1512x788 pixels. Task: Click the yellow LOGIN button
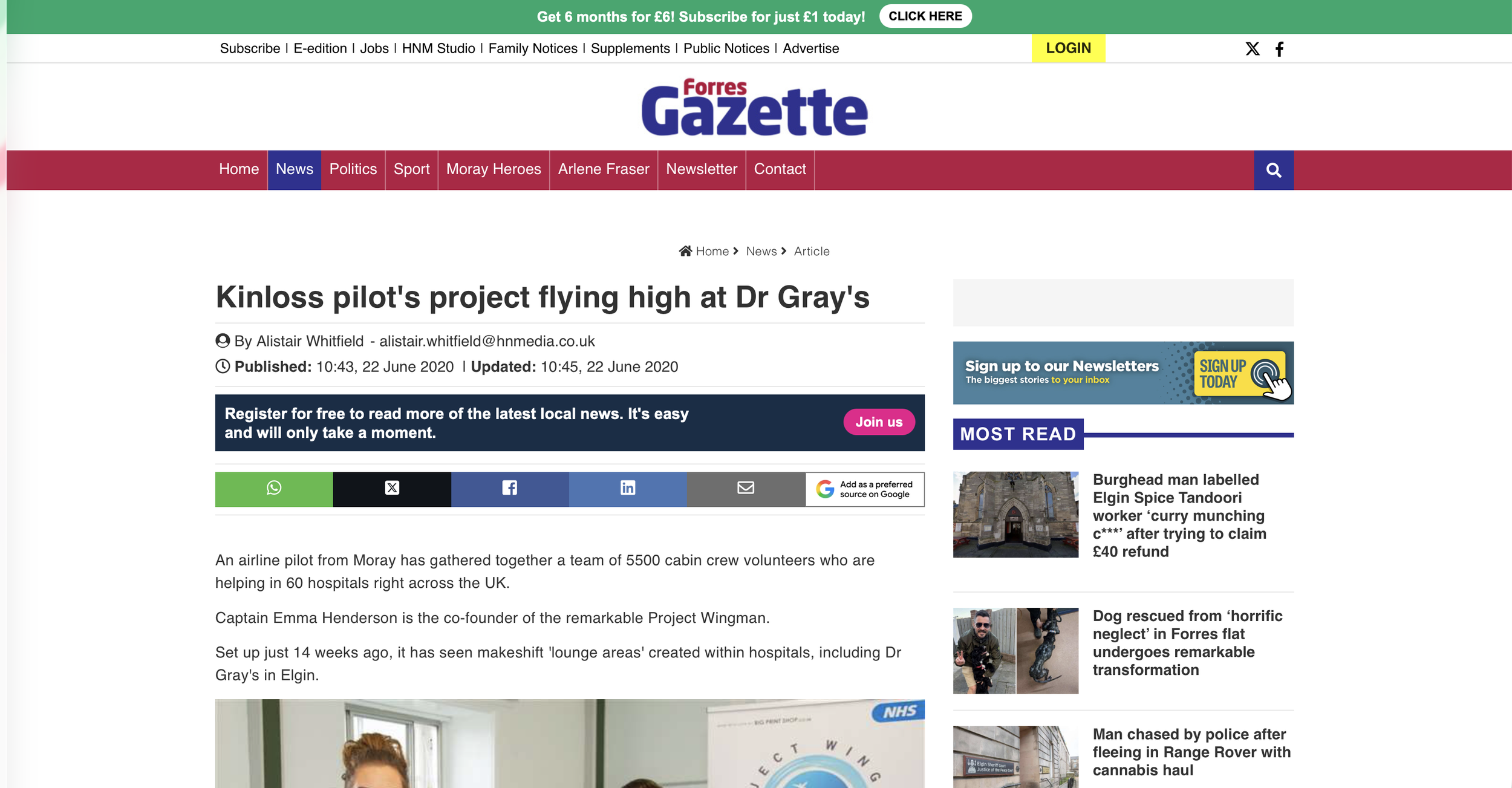pyautogui.click(x=1068, y=48)
